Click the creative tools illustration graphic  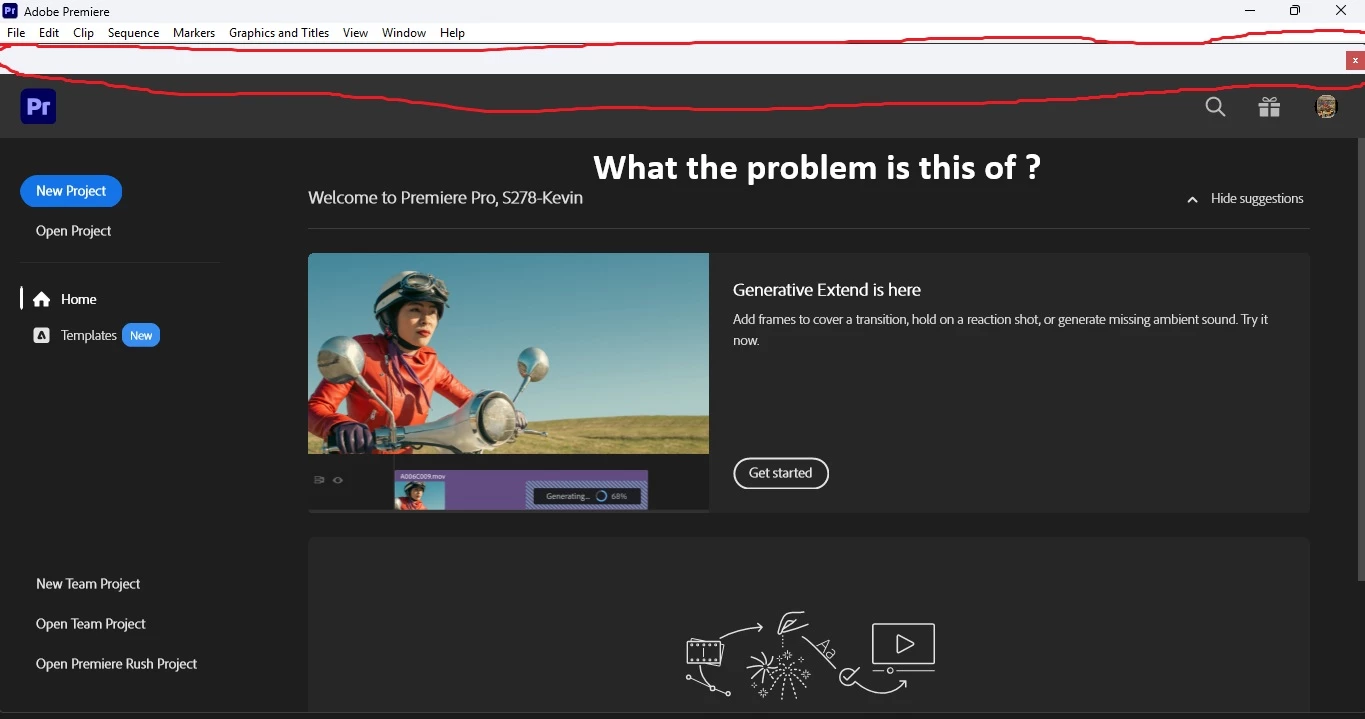click(810, 655)
